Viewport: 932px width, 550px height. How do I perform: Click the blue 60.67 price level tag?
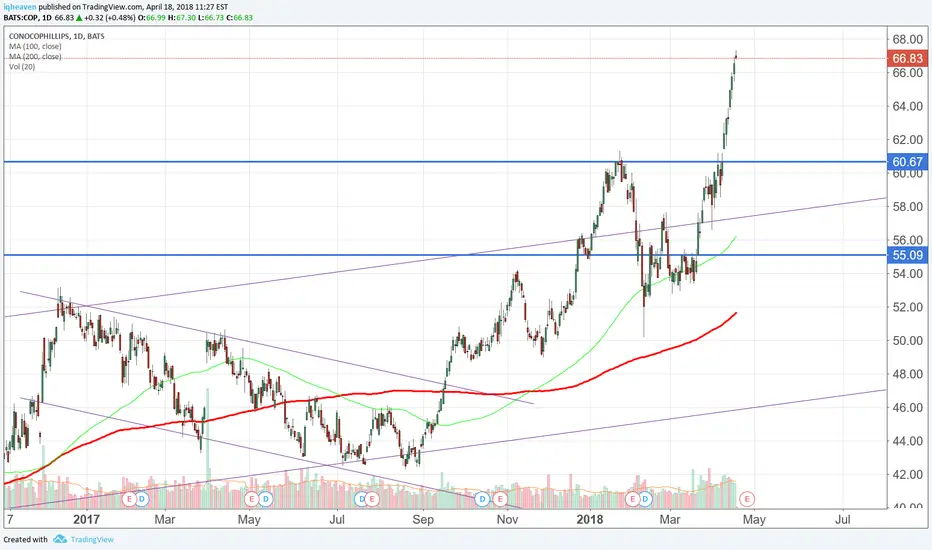pyautogui.click(x=908, y=162)
